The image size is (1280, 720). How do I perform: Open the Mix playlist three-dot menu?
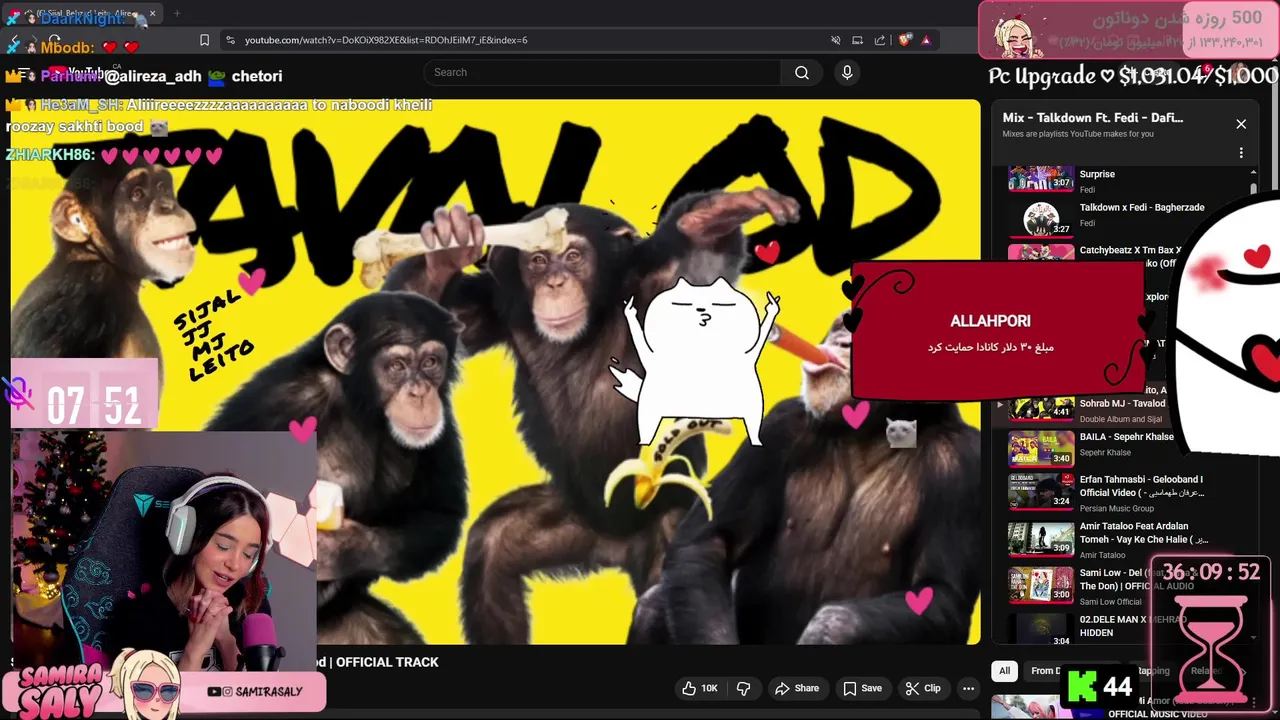coord(1241,153)
